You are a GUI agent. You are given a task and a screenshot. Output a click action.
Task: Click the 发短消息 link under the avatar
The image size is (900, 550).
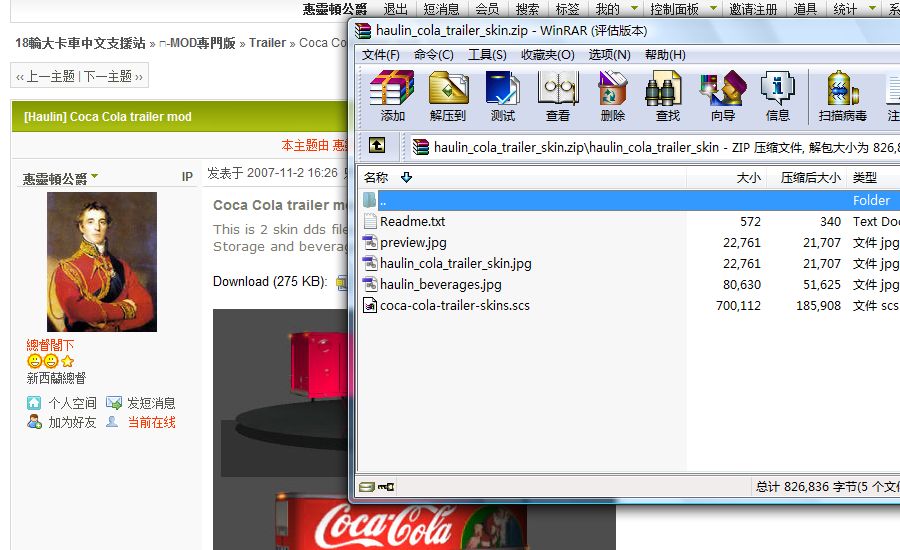point(150,403)
